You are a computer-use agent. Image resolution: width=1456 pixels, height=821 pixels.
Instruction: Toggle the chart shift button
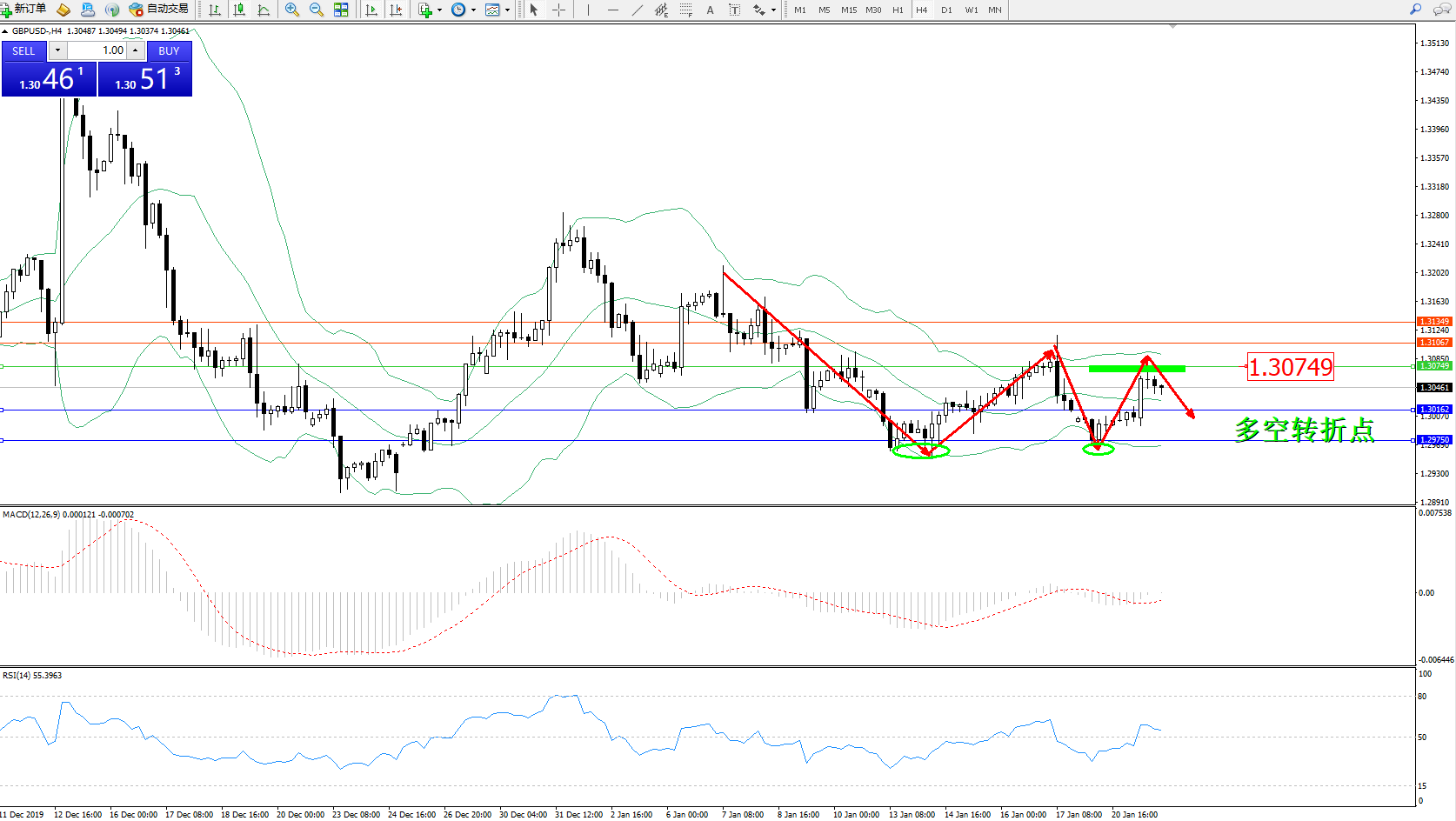point(396,10)
